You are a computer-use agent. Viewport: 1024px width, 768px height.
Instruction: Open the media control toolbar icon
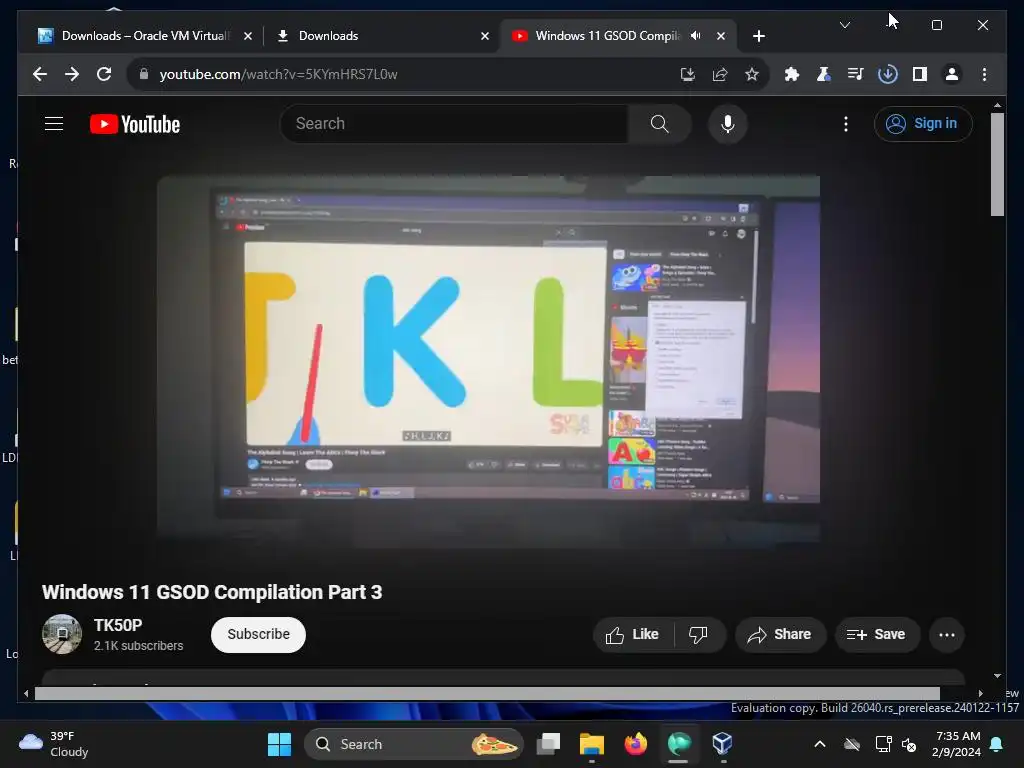856,74
